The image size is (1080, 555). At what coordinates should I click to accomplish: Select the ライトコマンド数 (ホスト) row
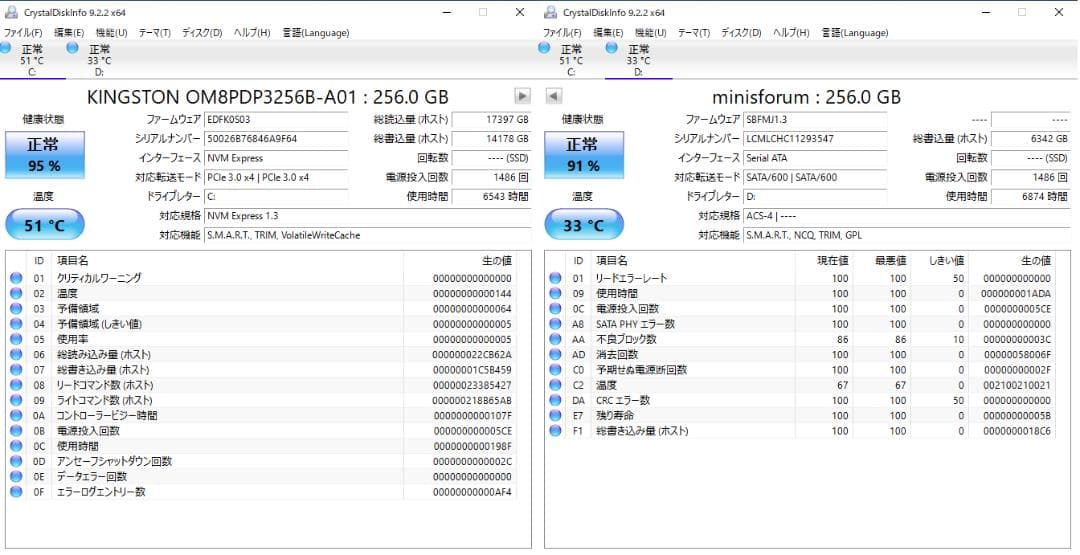[262, 400]
